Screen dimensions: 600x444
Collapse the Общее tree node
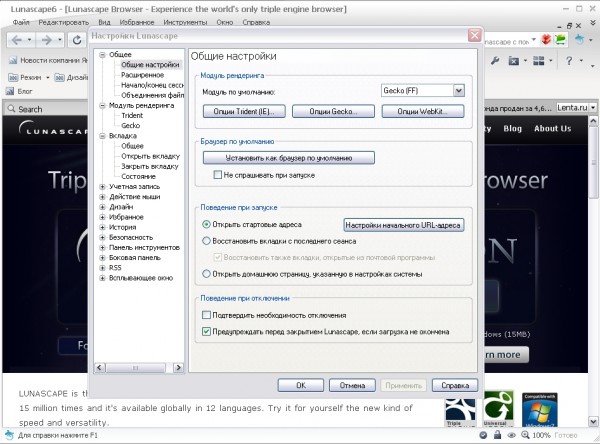102,55
